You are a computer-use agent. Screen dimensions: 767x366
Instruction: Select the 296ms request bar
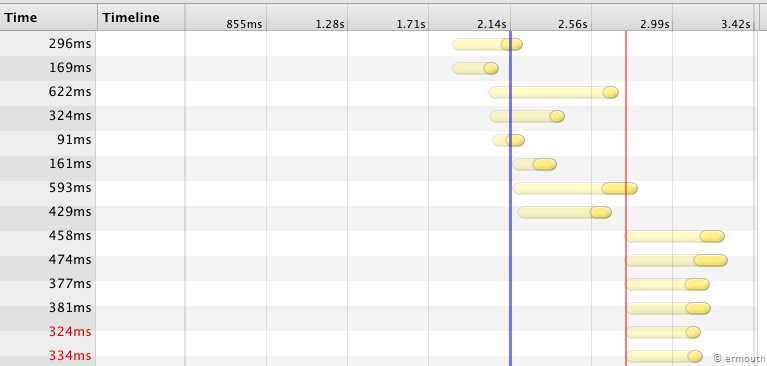click(487, 45)
